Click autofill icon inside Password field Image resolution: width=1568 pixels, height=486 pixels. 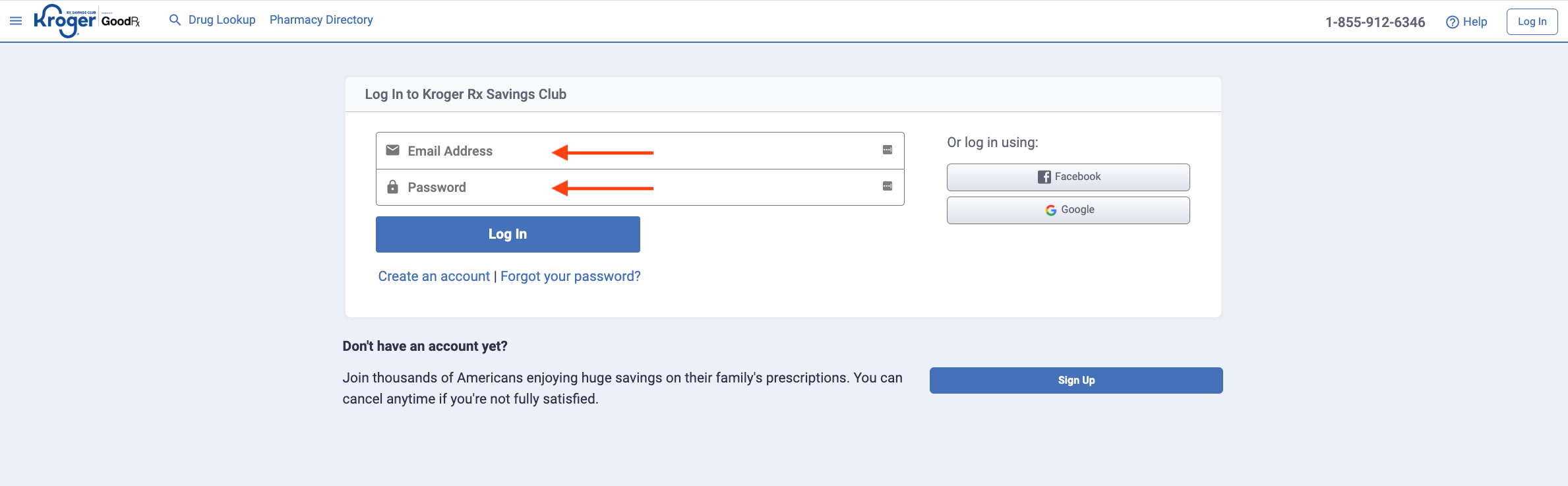888,187
